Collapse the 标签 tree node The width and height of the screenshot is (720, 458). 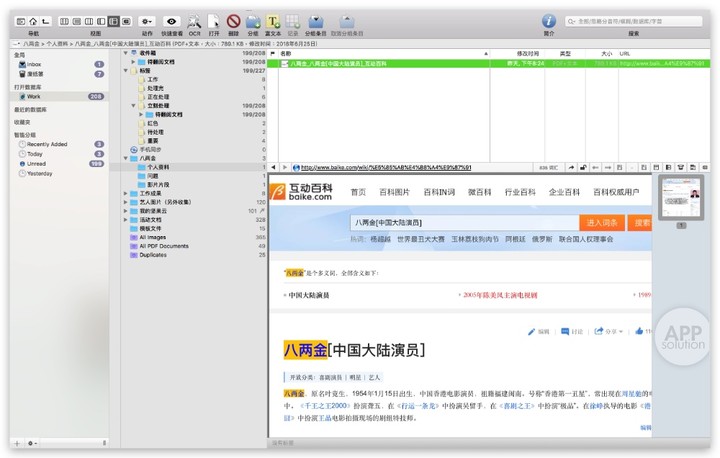click(x=125, y=70)
